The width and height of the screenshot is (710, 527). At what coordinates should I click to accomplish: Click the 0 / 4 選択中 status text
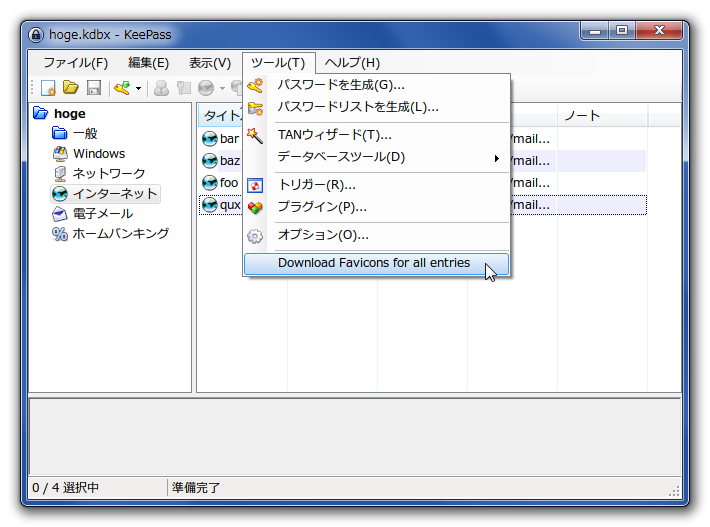tap(66, 488)
